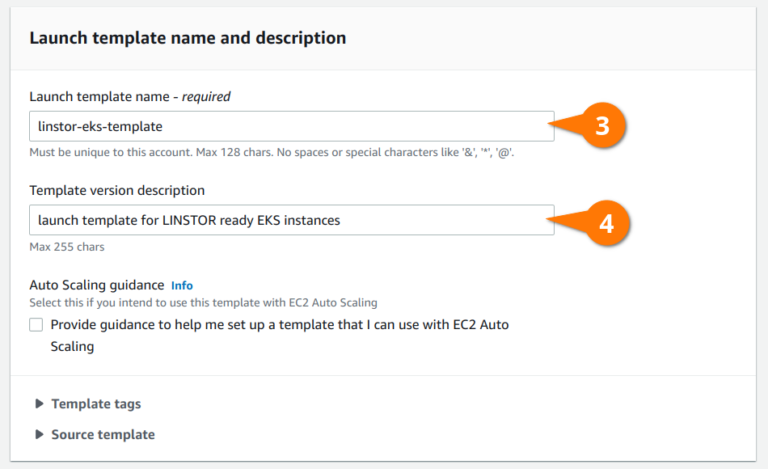The image size is (768, 469).
Task: Click the 'Auto Scaling guidance' label text
Action: click(x=97, y=285)
